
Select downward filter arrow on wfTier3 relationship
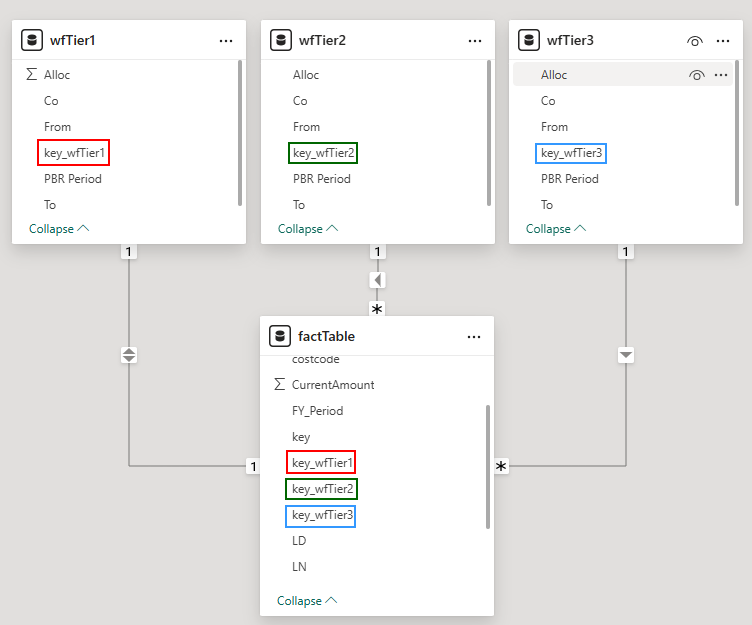click(626, 355)
